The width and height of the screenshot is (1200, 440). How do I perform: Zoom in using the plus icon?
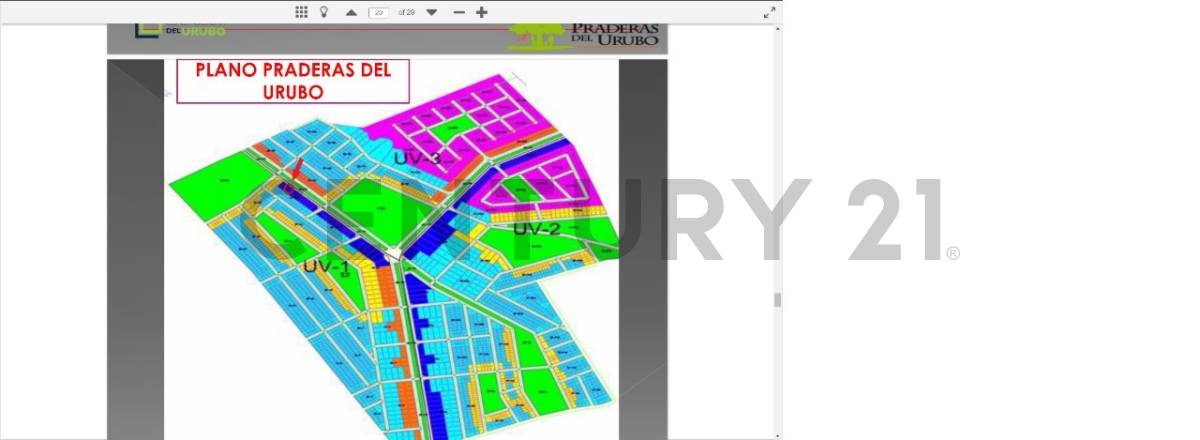point(482,12)
